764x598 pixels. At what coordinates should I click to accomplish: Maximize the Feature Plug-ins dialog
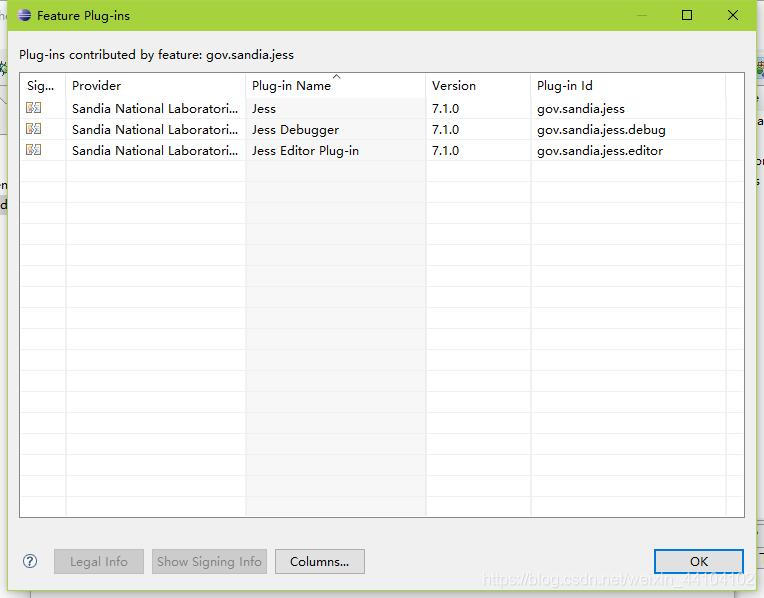[687, 15]
